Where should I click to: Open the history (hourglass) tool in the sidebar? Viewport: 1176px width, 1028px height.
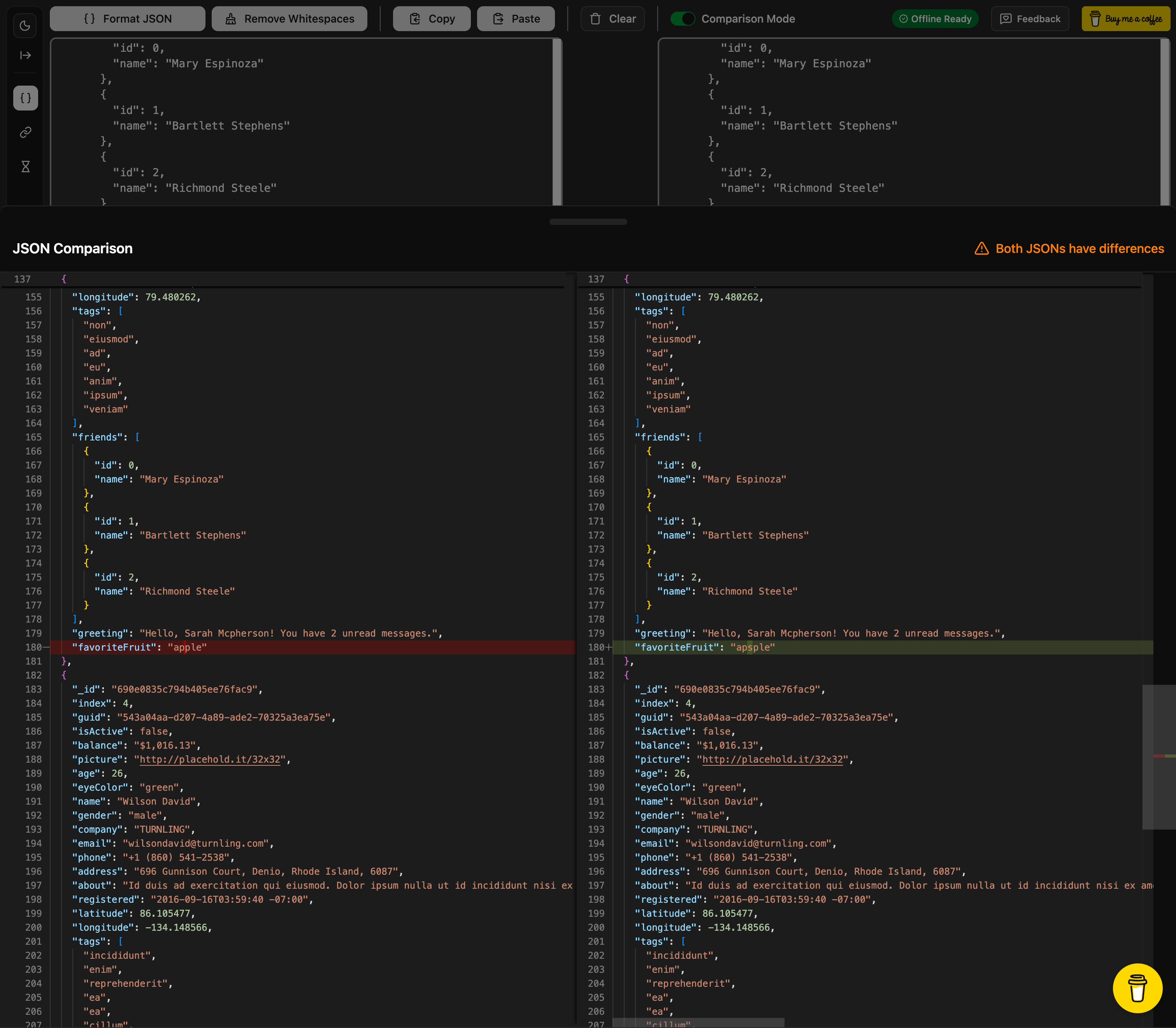[x=25, y=167]
